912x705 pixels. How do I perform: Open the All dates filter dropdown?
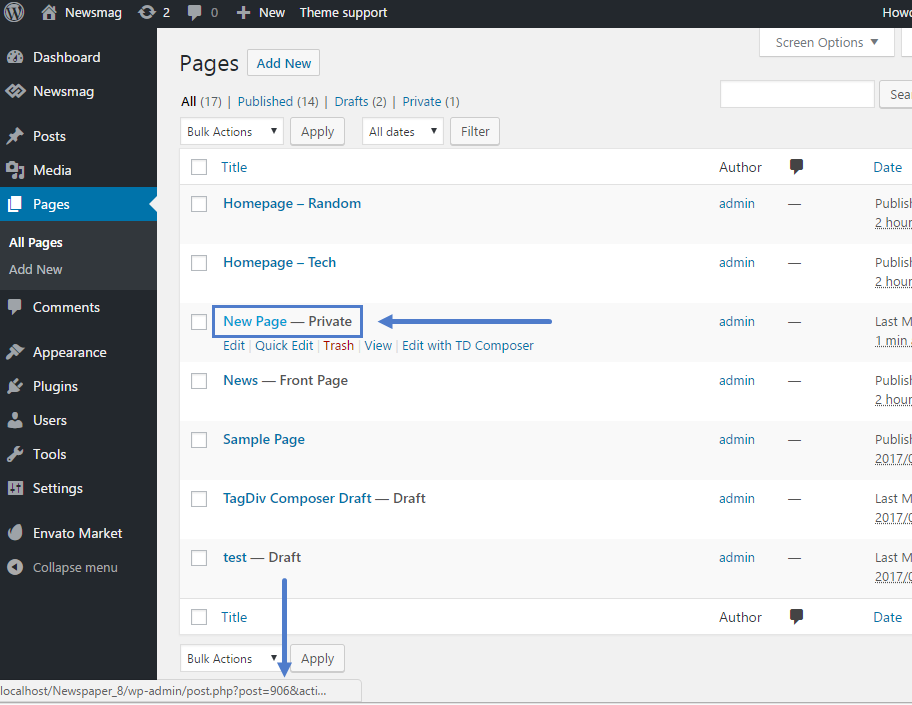click(402, 131)
